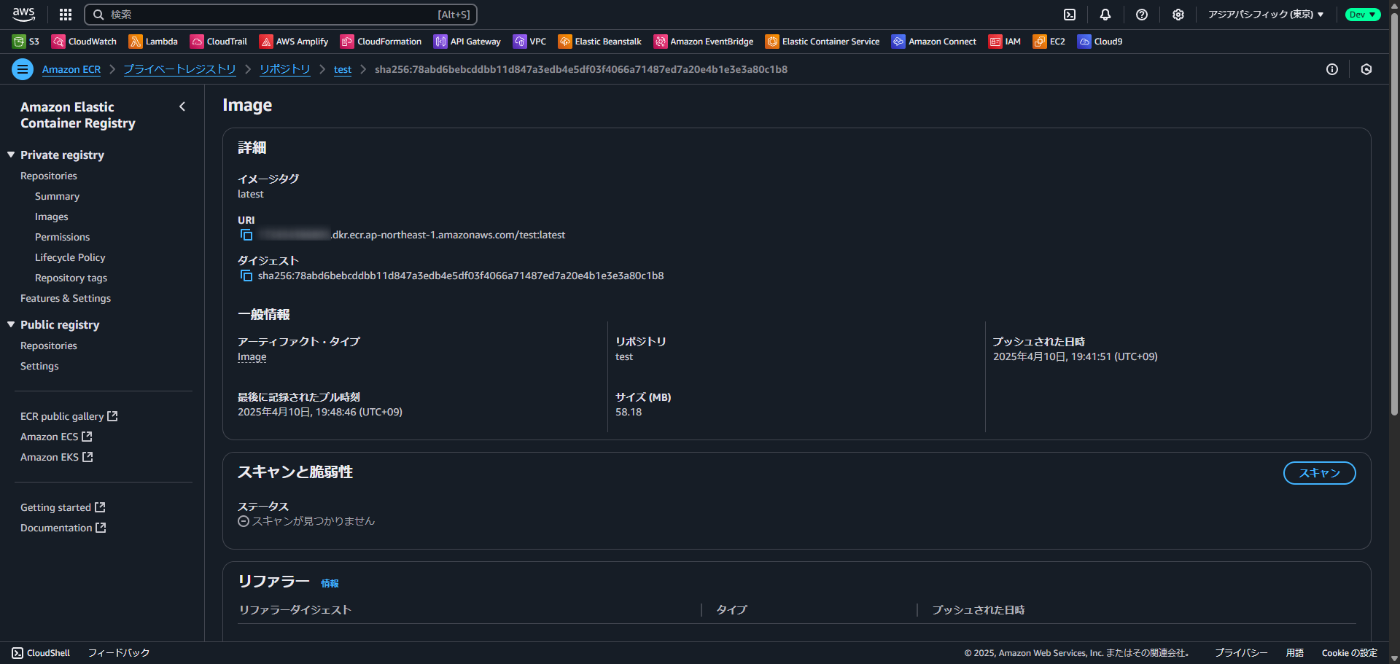Screen dimensions: 1400x664
Task: Open the API Gateway shortcut
Action: click(x=468, y=42)
